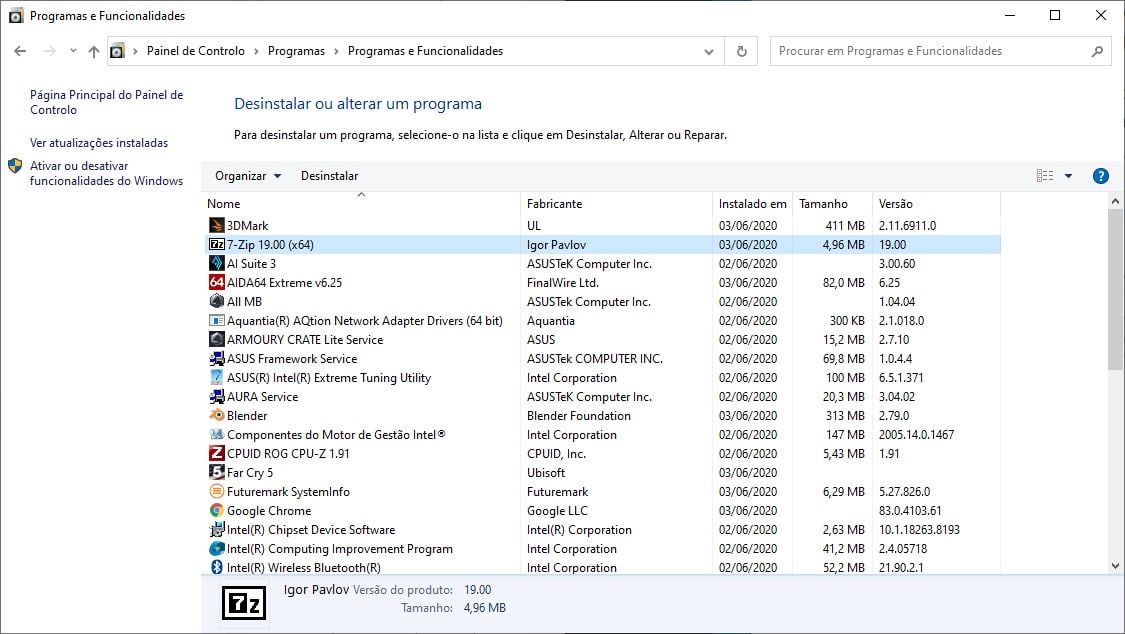This screenshot has width=1125, height=634.
Task: Click the ARMOURY CRATE Lite Service icon
Action: click(x=216, y=339)
